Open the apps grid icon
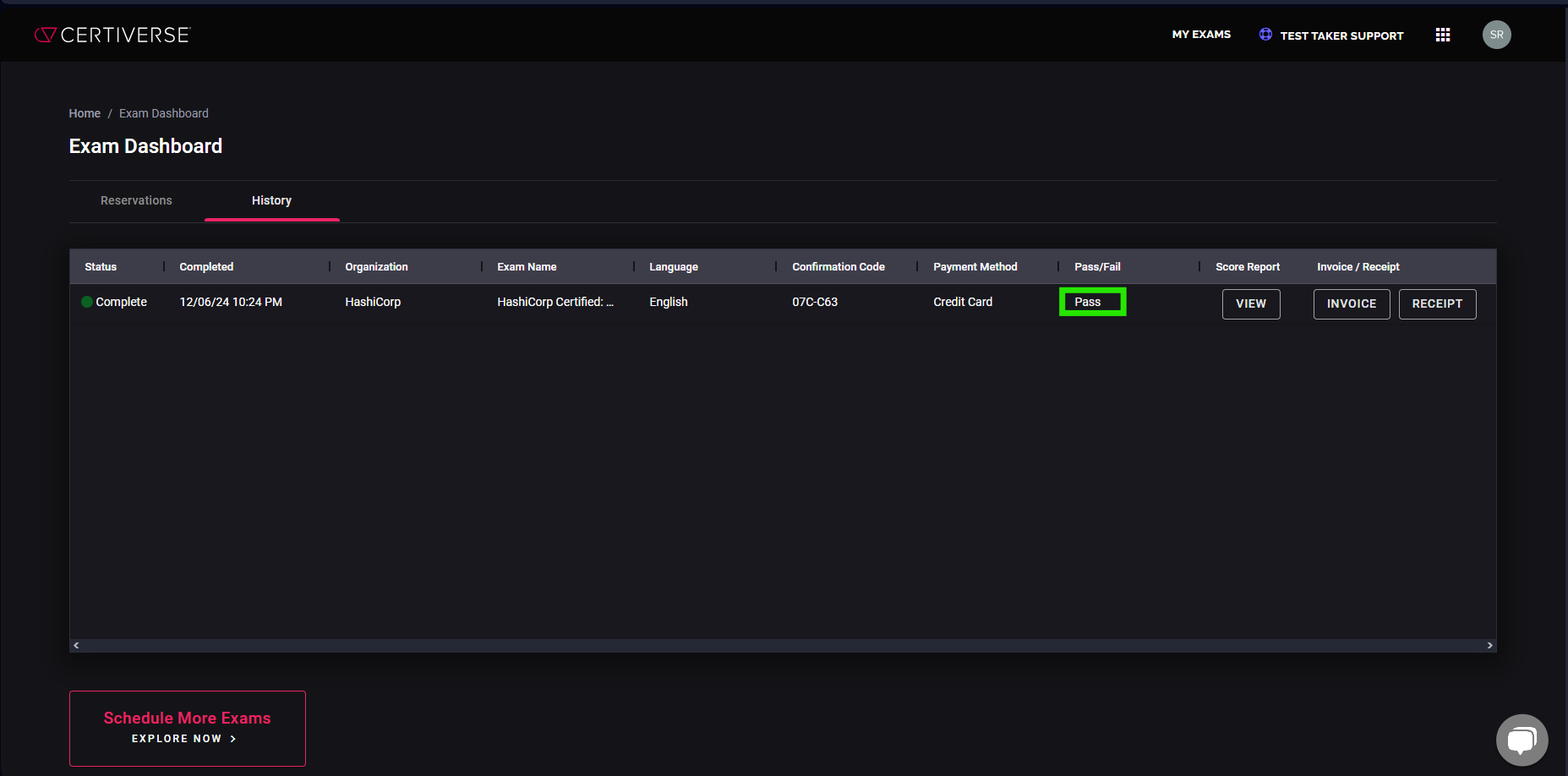 [1443, 35]
